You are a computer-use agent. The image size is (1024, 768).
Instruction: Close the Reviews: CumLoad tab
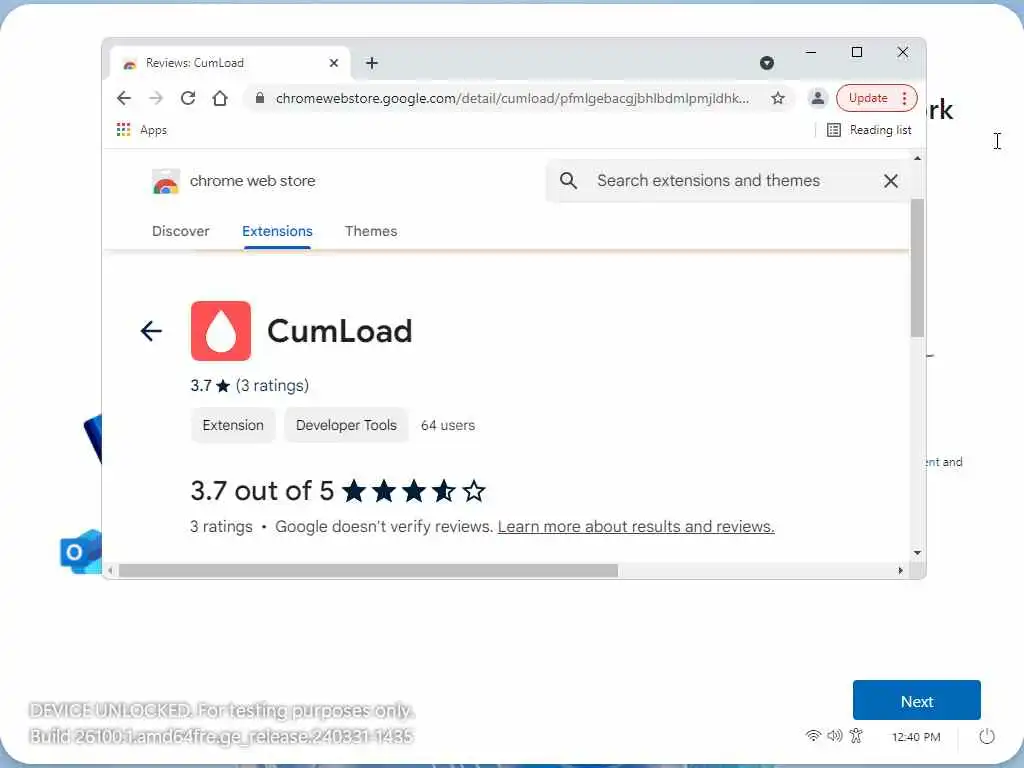pyautogui.click(x=334, y=63)
